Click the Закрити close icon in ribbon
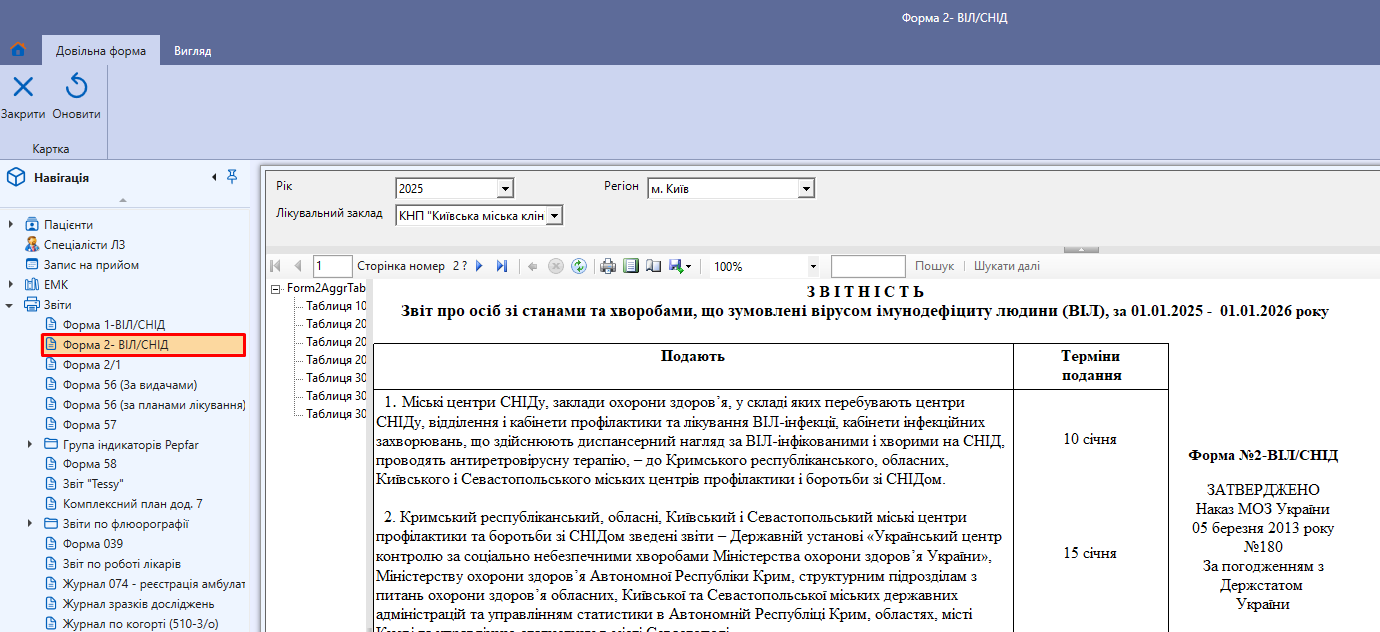1380x632 pixels. click(x=23, y=87)
